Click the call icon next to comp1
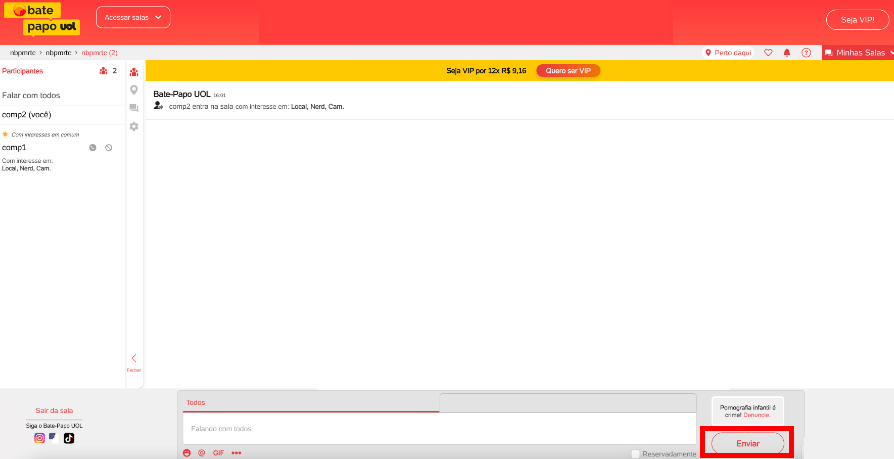Viewport: 894px width, 459px height. [92, 148]
